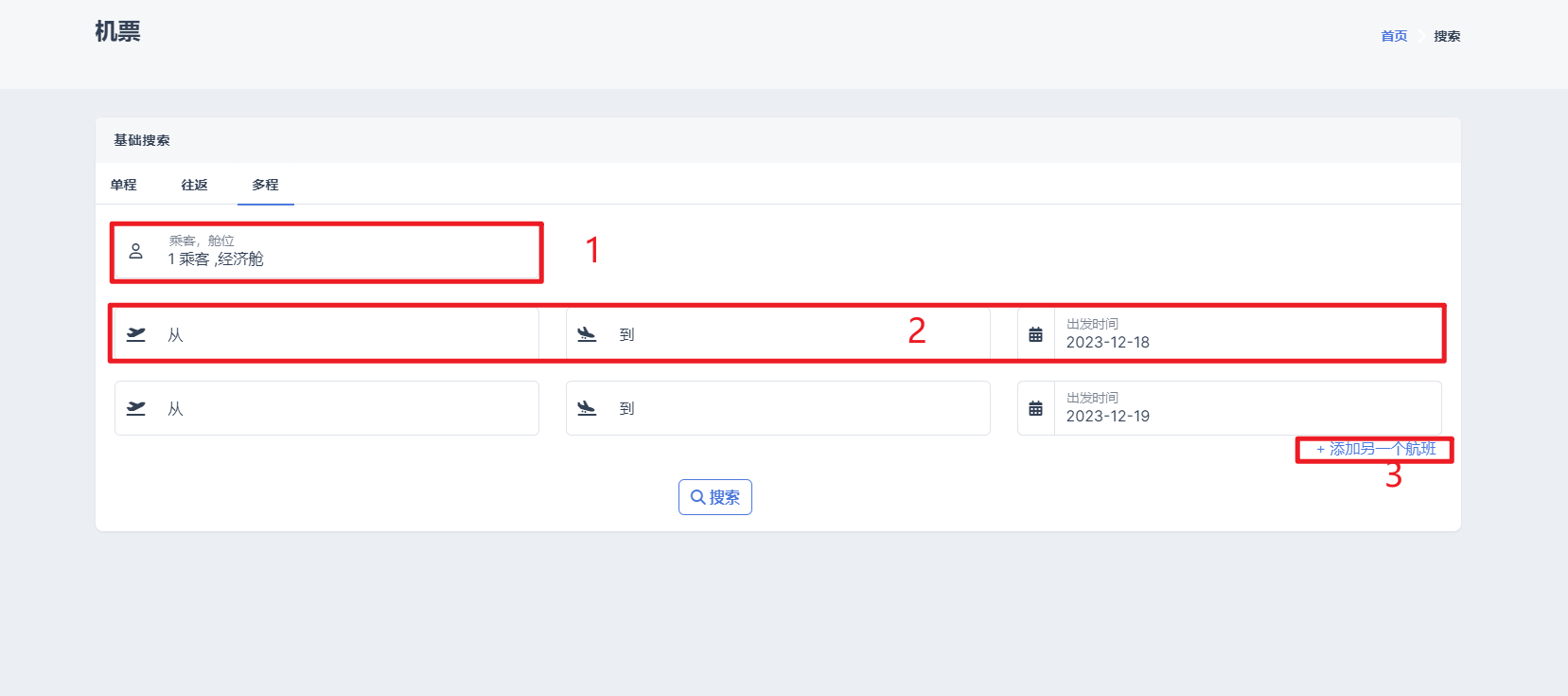Click landing plane icon in second flight row

click(587, 408)
